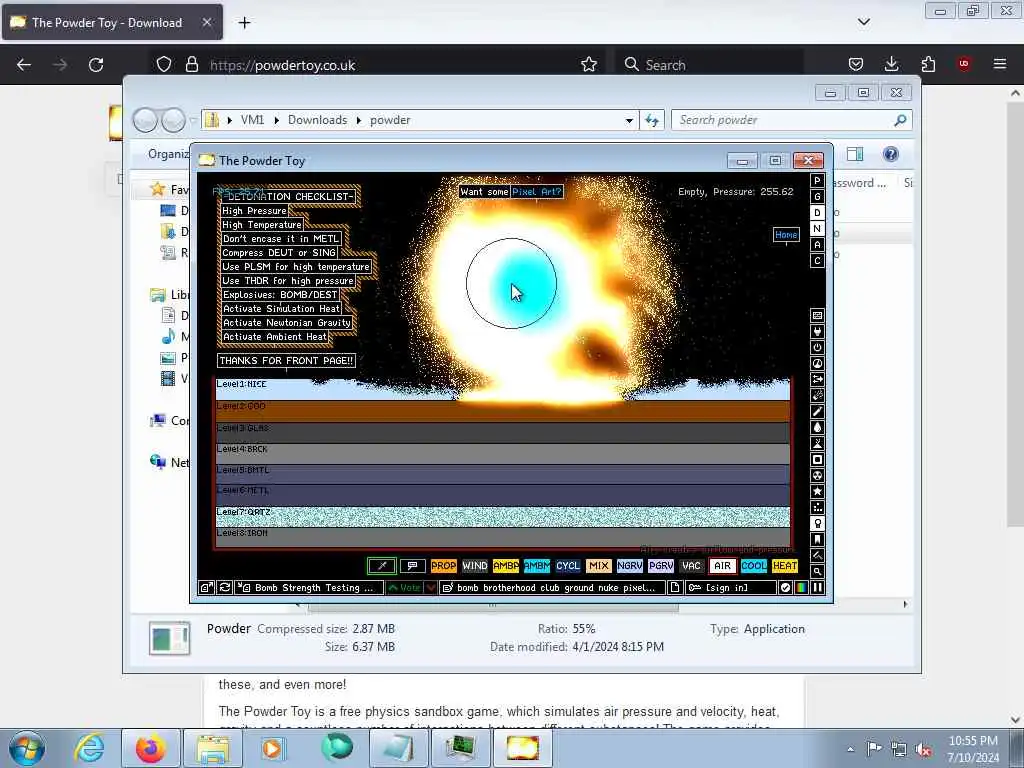Open the Explosives category icon
This screenshot has width=1024, height=768.
click(x=817, y=396)
